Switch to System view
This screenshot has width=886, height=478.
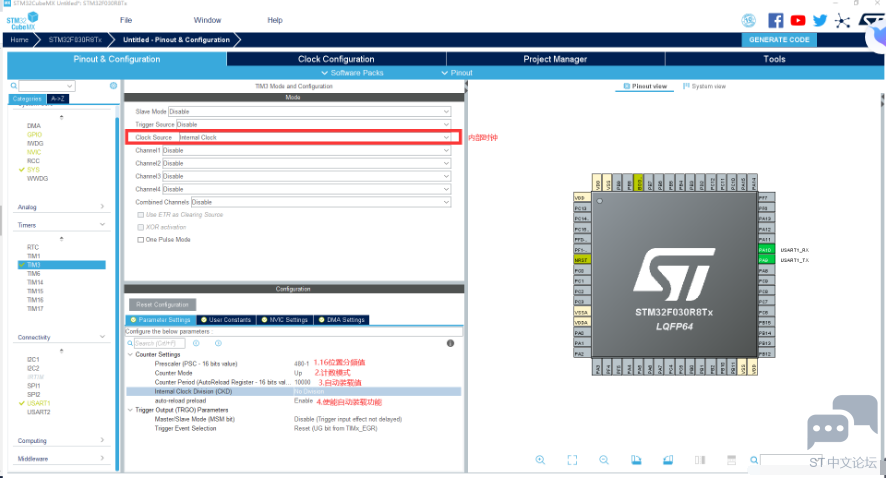pos(704,86)
